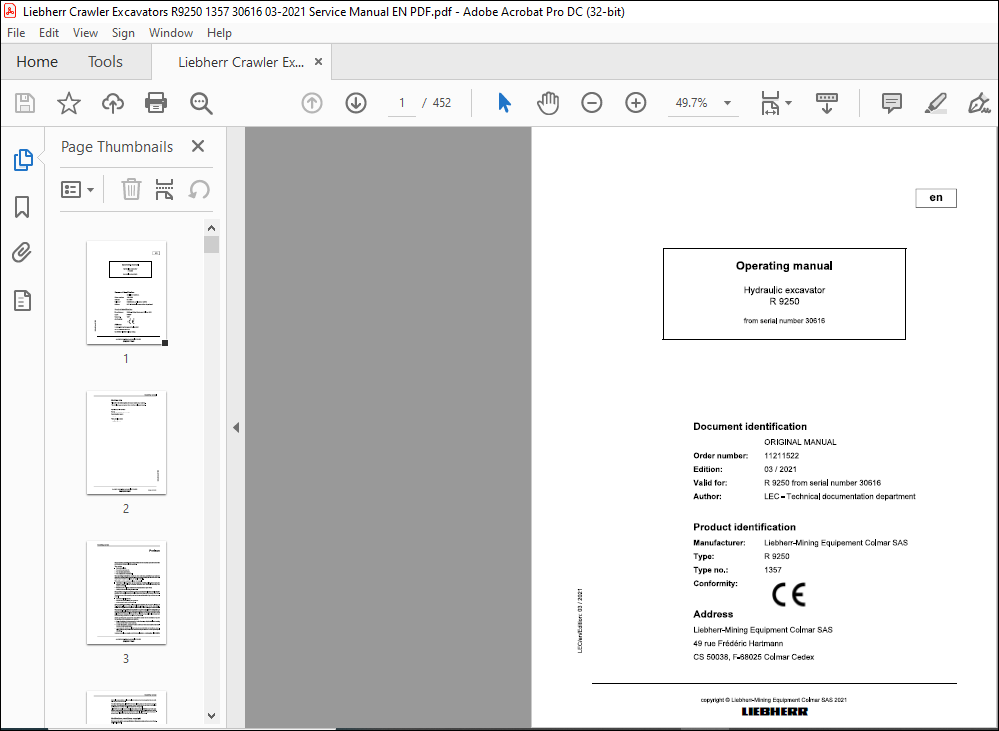This screenshot has height=731, width=999.
Task: Zoom in with plus button
Action: coord(635,103)
